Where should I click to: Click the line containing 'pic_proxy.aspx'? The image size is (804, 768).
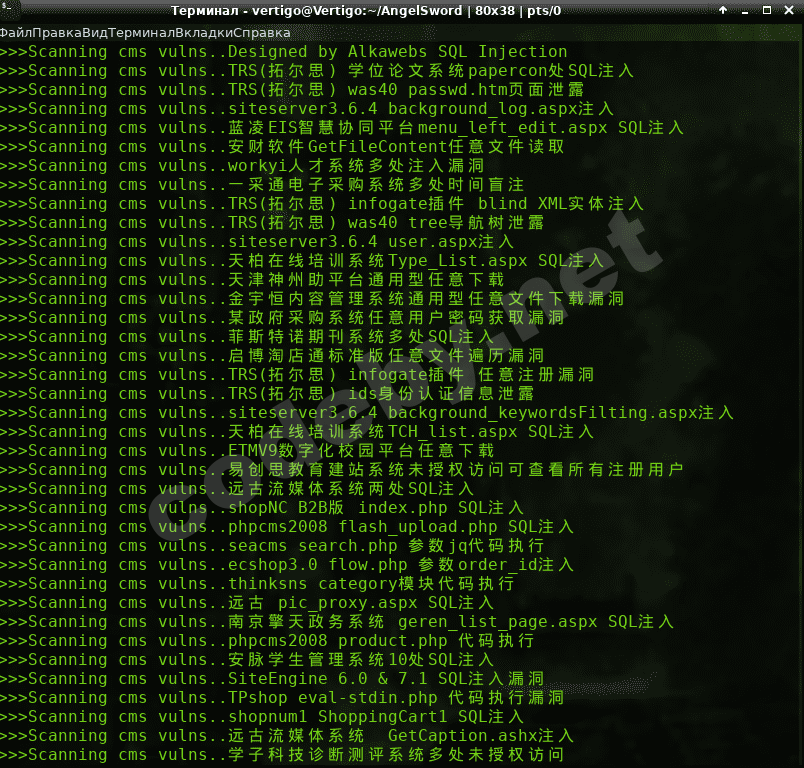point(247,602)
